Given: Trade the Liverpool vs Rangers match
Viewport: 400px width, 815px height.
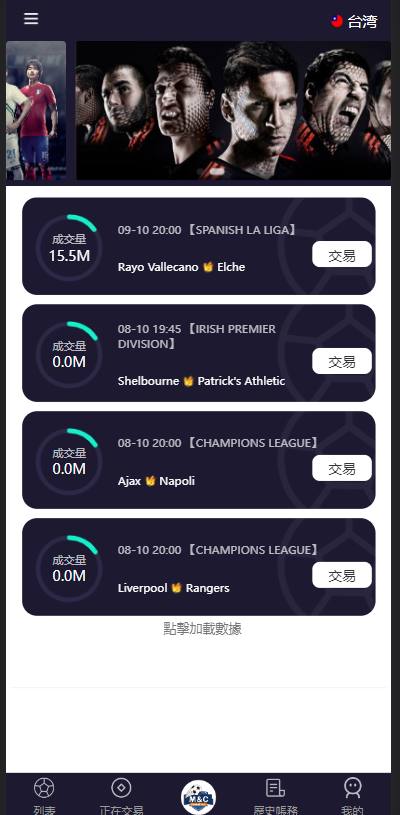Looking at the screenshot, I should [342, 575].
